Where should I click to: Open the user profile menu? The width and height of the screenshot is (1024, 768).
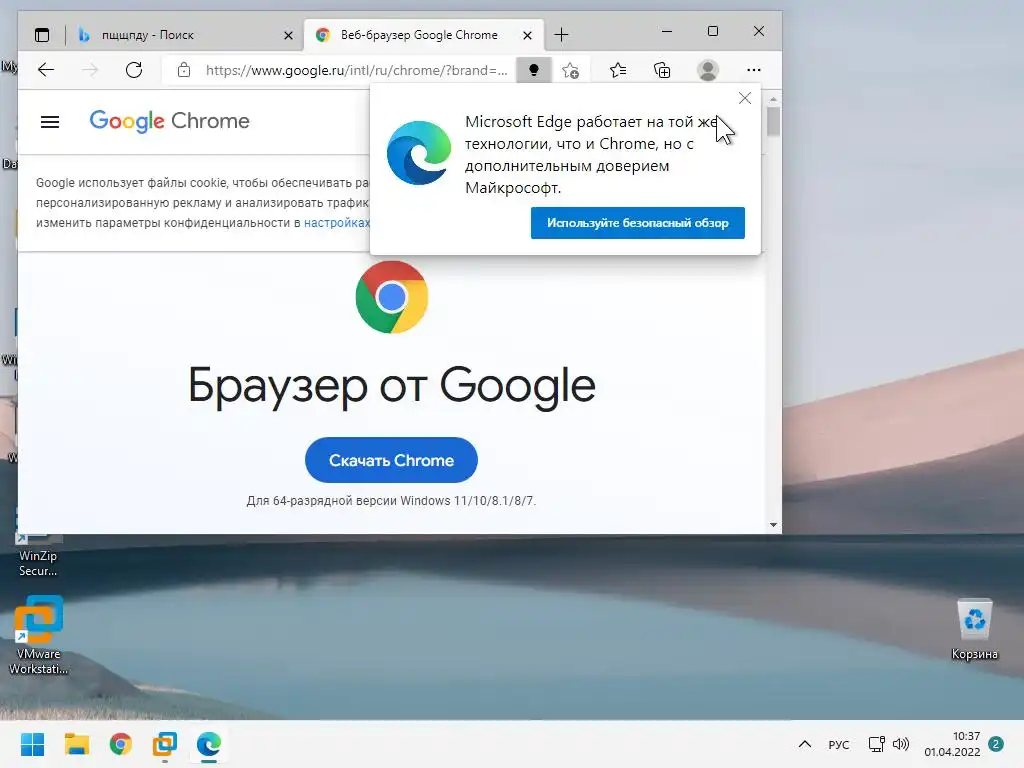(x=708, y=70)
